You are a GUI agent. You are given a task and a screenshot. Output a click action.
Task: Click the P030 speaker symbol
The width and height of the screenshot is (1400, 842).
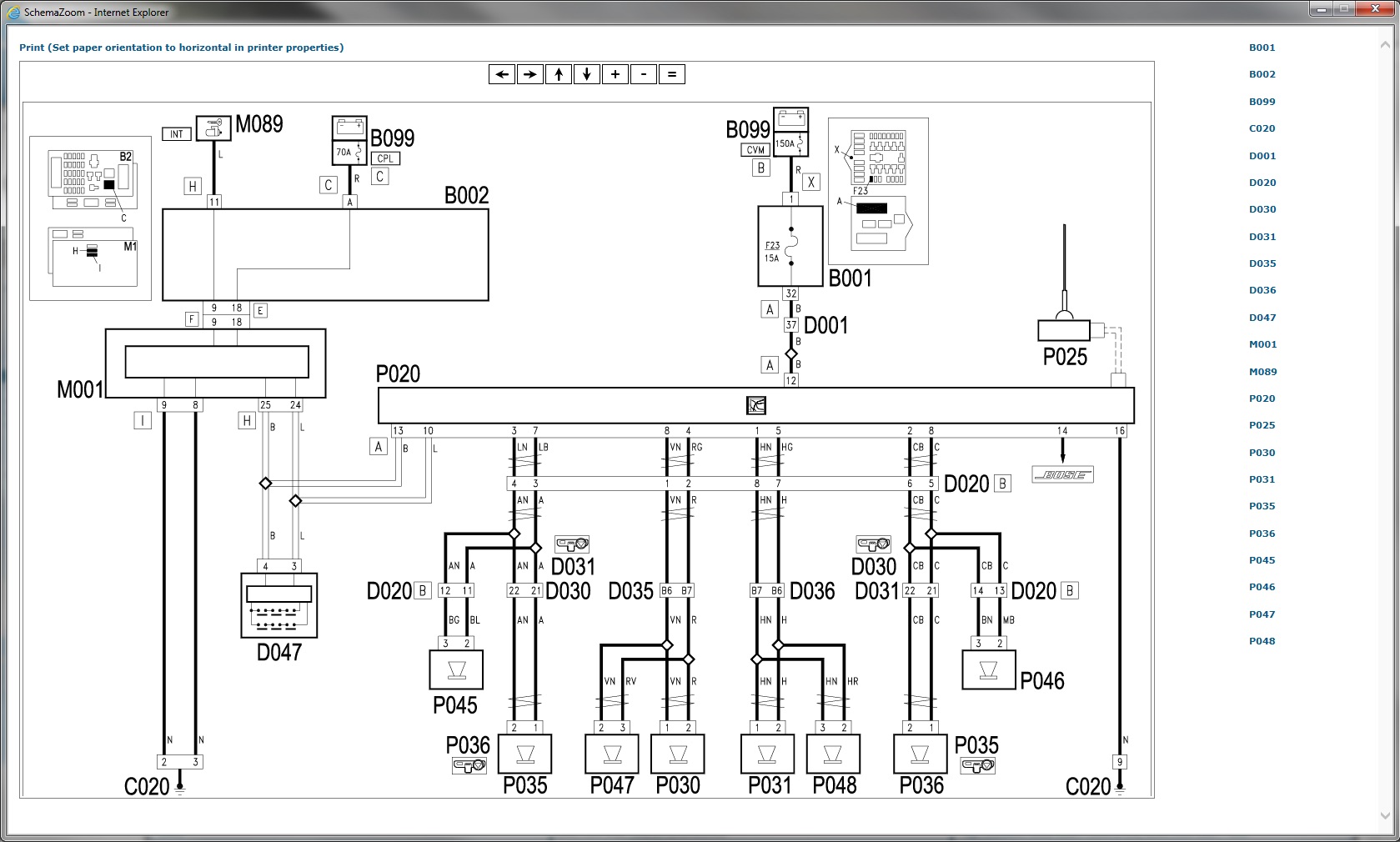678,754
